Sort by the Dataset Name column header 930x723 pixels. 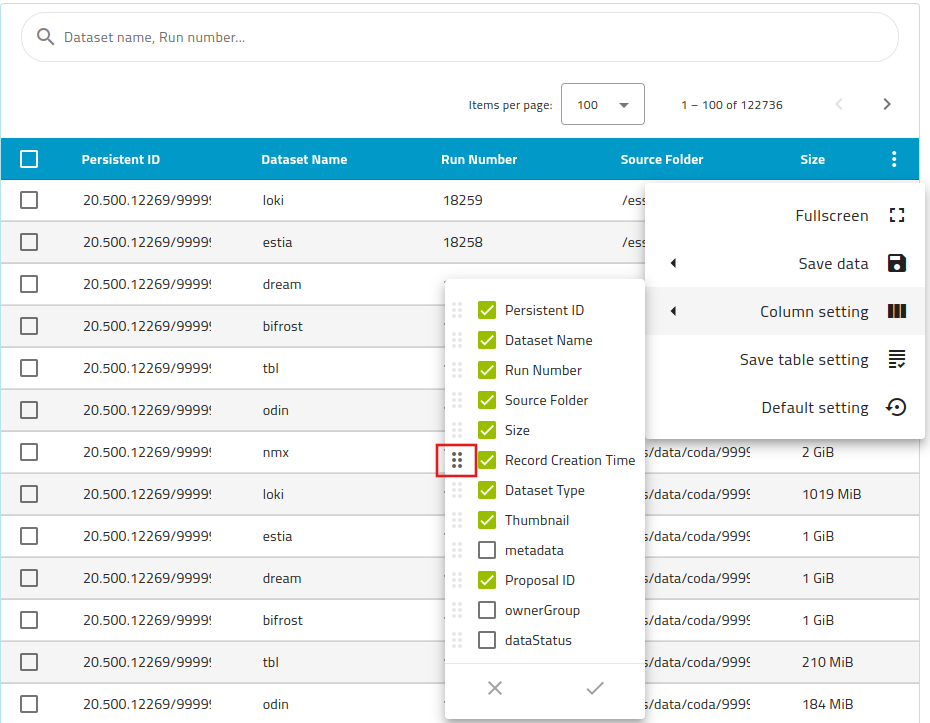304,160
